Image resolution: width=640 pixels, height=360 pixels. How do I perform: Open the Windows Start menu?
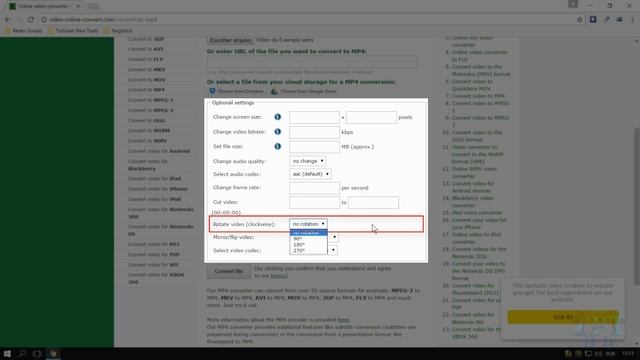[7, 353]
